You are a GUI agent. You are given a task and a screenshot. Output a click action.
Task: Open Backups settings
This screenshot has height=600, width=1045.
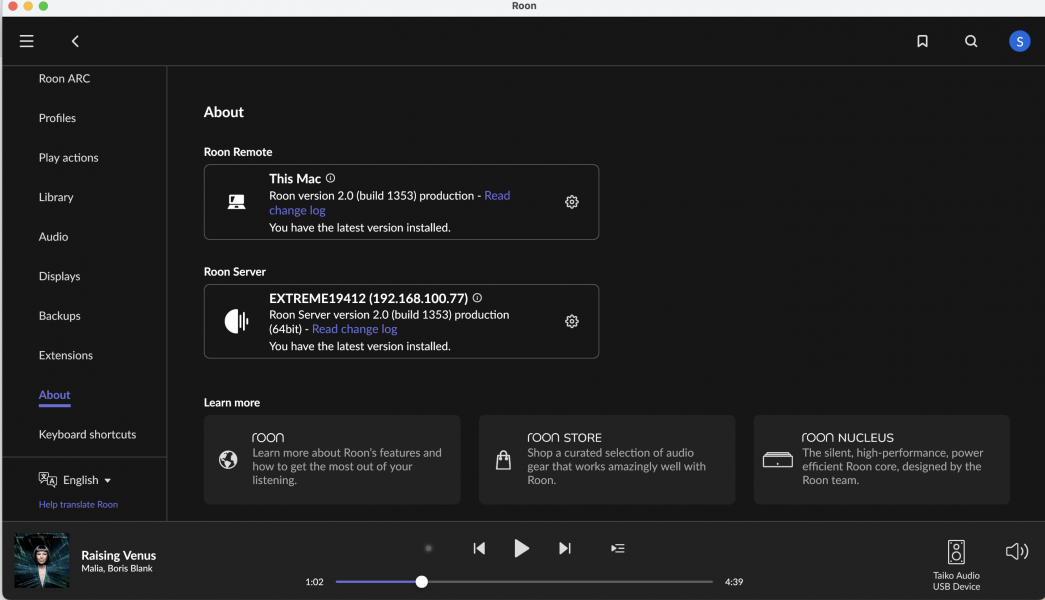pyautogui.click(x=59, y=316)
